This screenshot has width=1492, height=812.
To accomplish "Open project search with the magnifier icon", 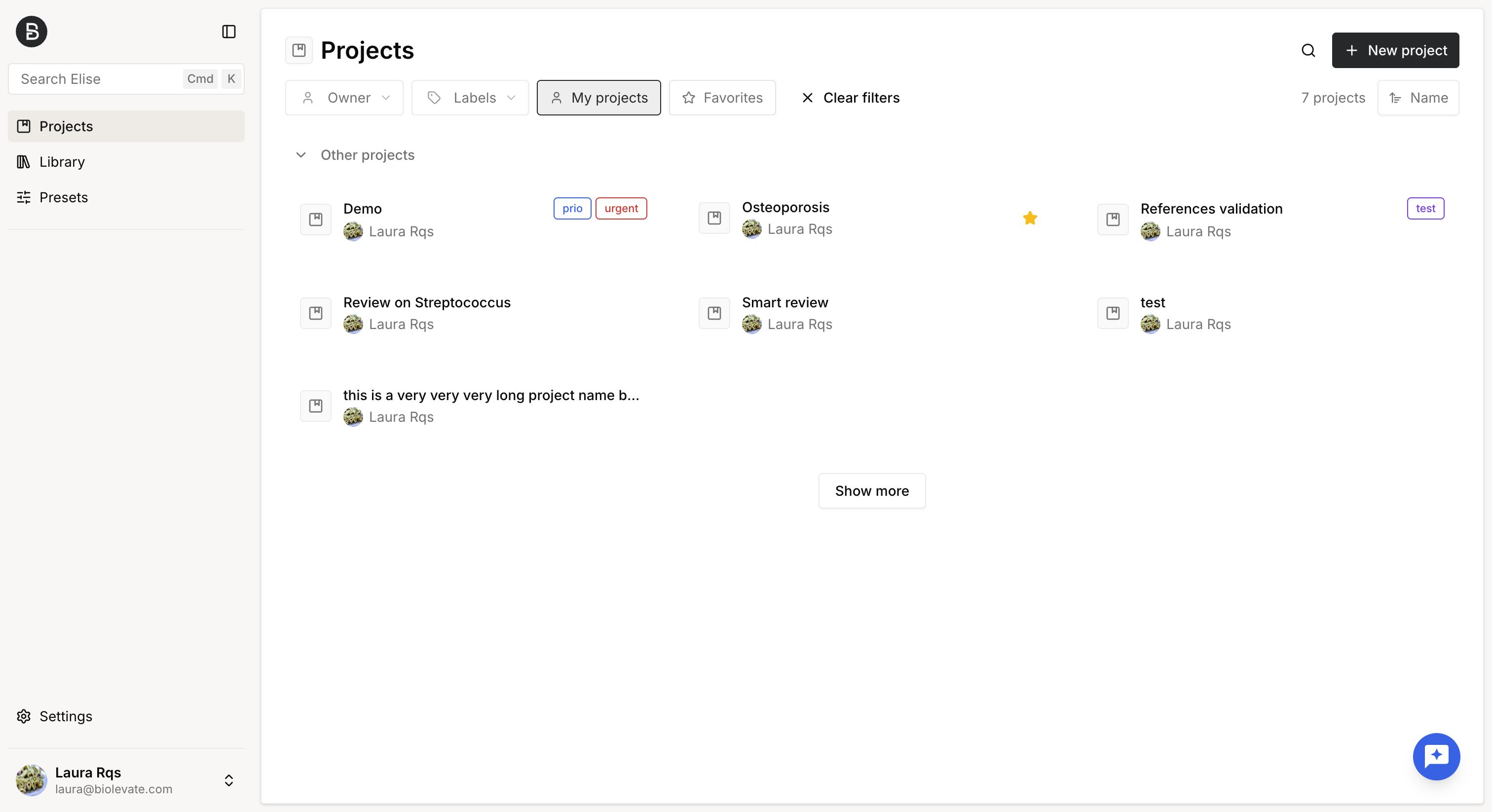I will click(x=1308, y=50).
